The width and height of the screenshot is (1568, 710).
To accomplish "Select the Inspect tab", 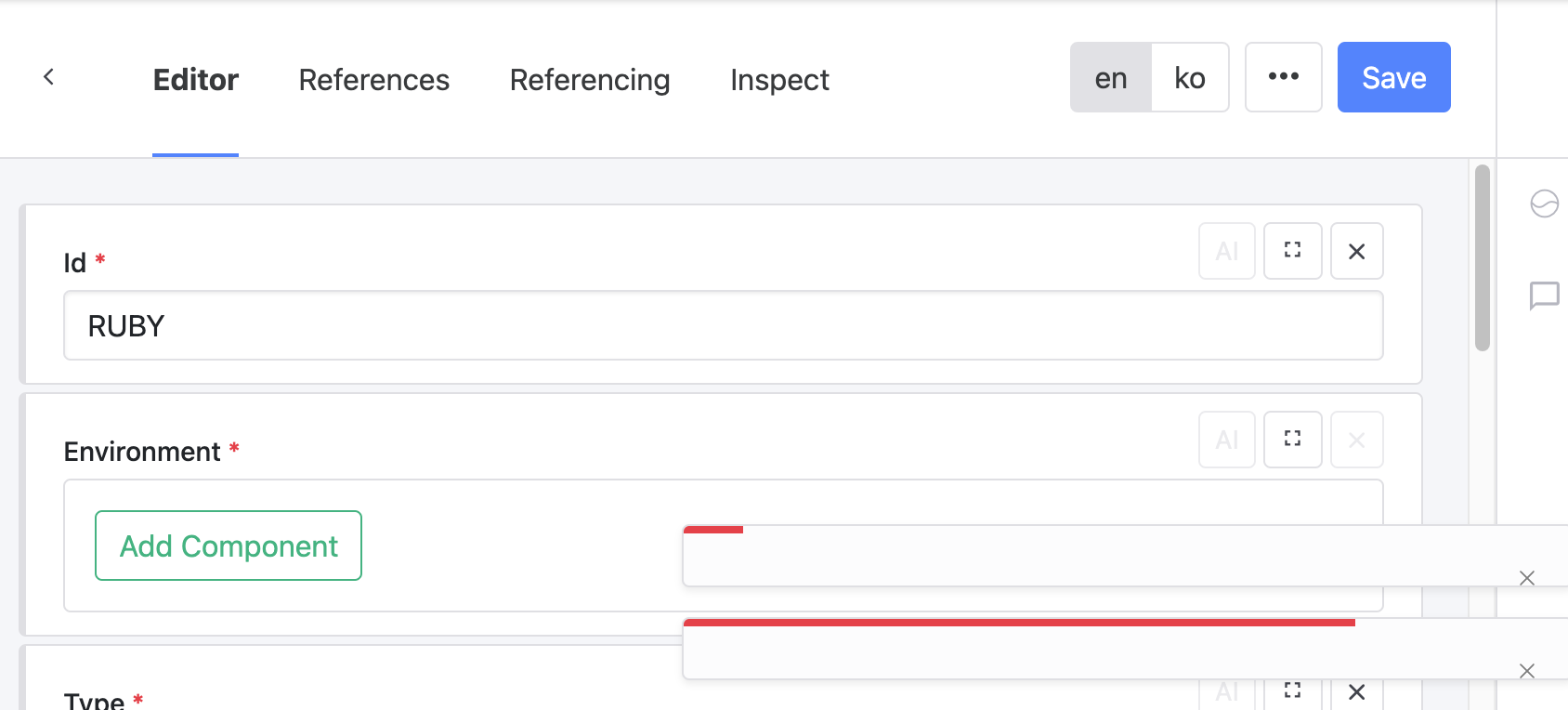I will (x=780, y=80).
